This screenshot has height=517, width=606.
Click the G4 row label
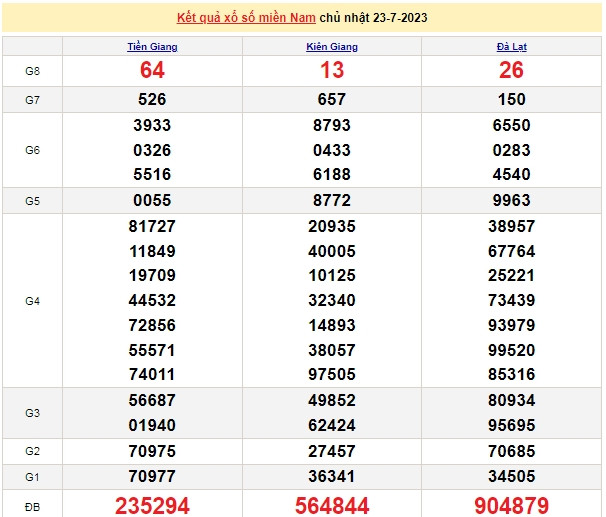(x=31, y=301)
